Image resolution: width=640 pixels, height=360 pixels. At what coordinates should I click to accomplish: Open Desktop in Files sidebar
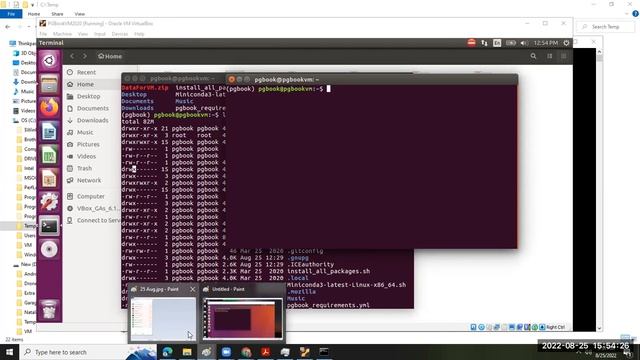(88, 96)
